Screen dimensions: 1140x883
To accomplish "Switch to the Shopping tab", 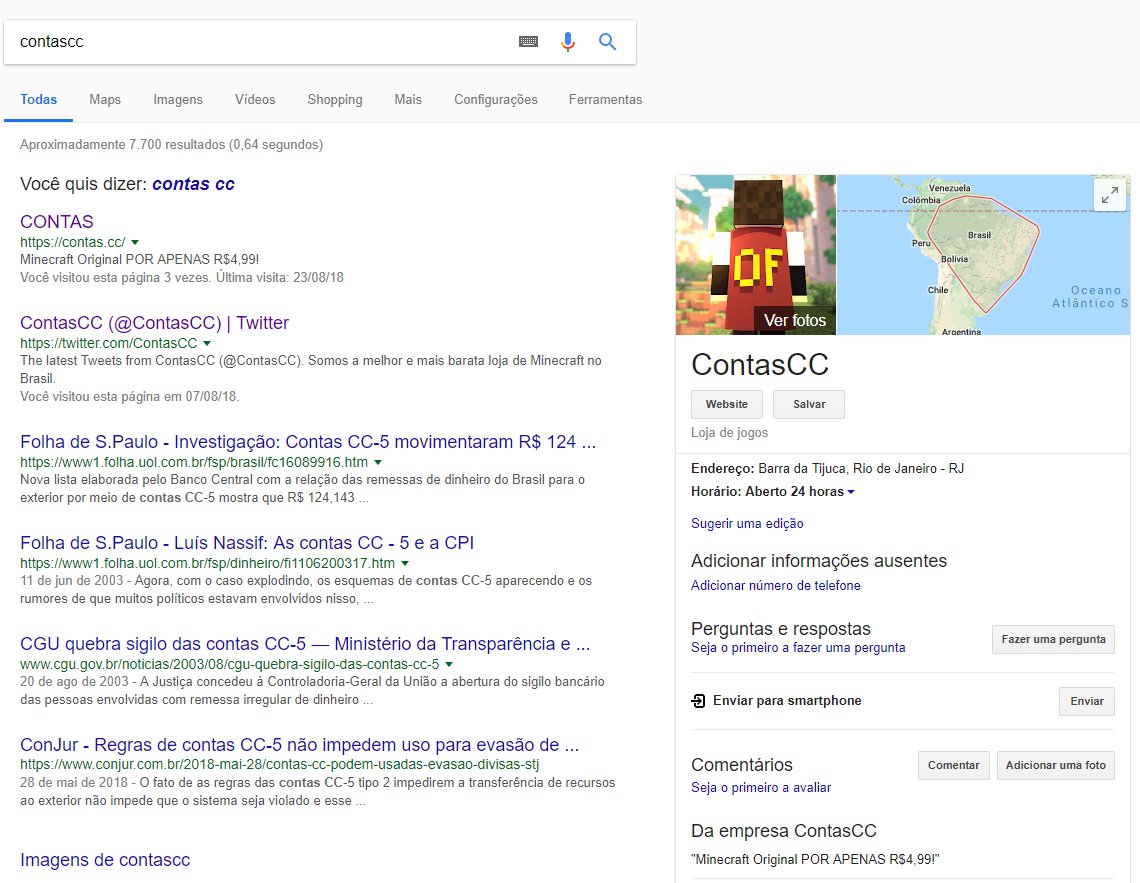I will [x=334, y=100].
